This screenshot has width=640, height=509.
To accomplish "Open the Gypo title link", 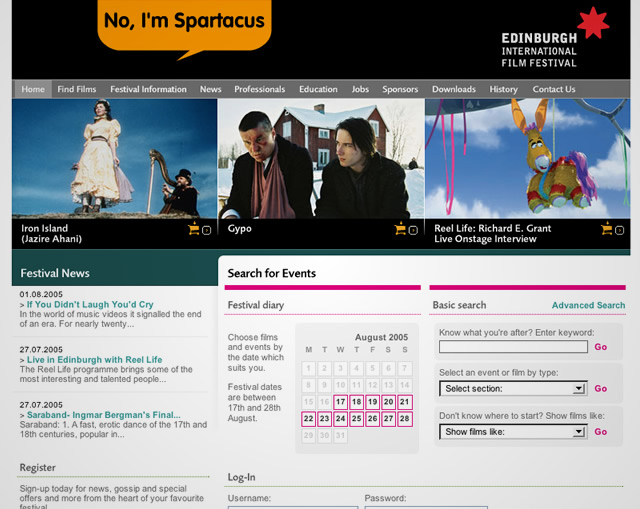I will pos(240,229).
